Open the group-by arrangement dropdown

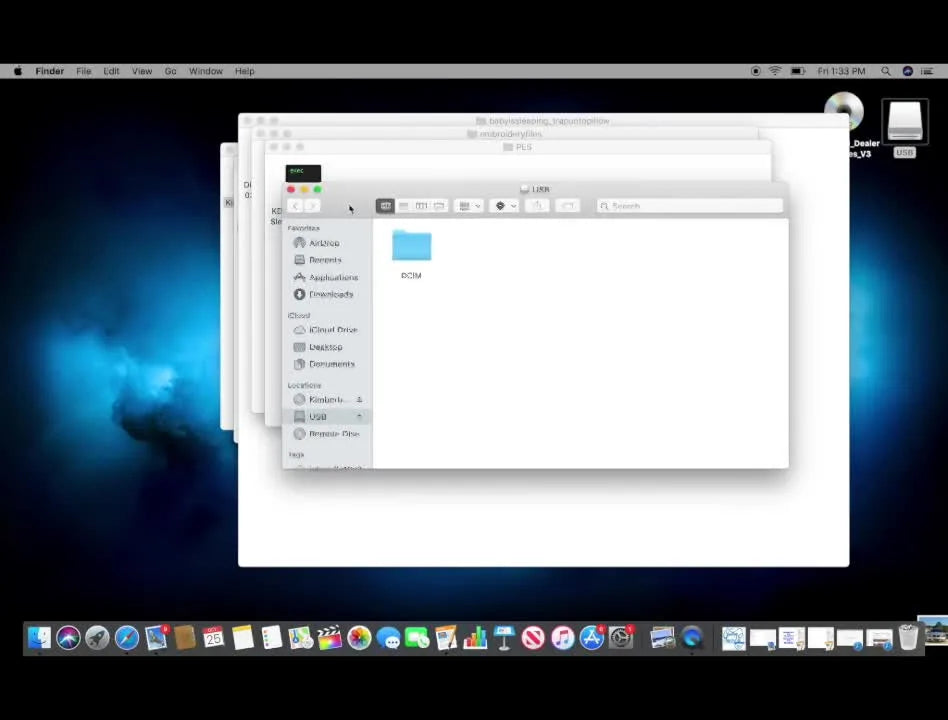pyautogui.click(x=469, y=206)
